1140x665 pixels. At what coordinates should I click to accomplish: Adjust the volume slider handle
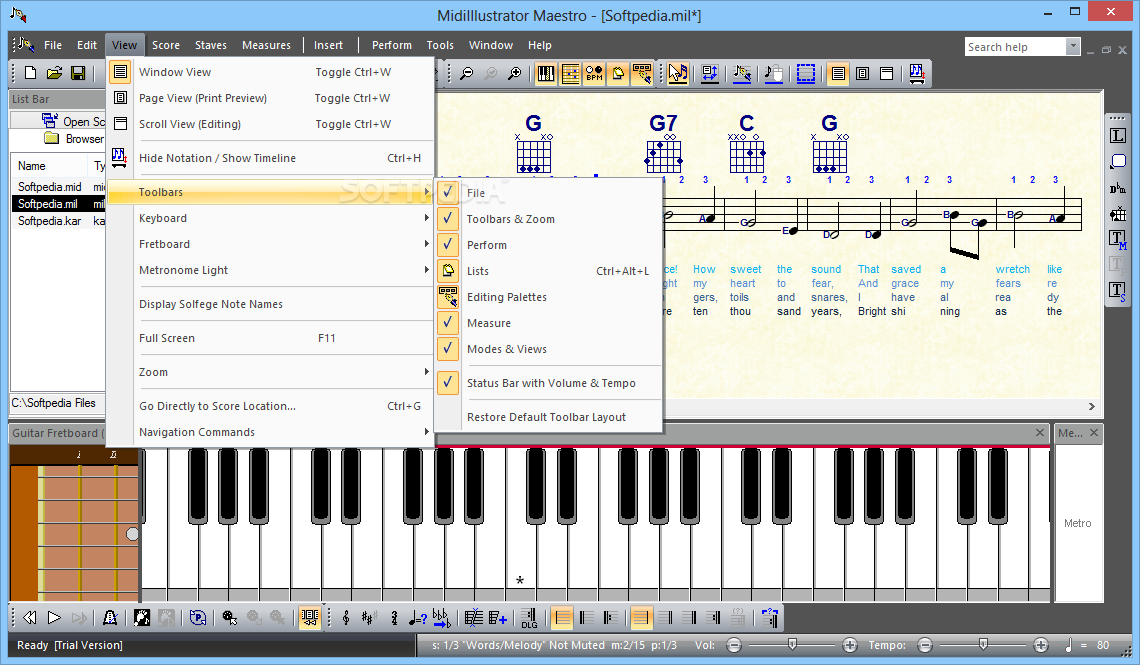(x=792, y=645)
